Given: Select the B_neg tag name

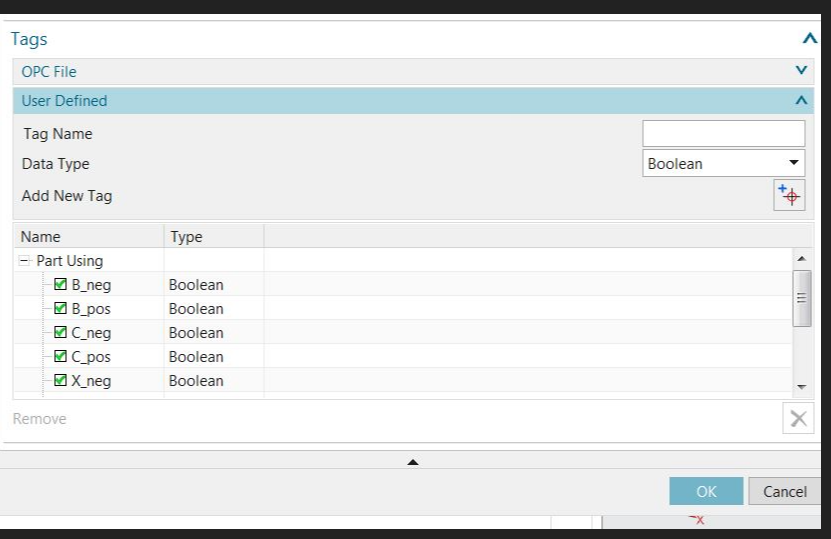Looking at the screenshot, I should point(91,285).
